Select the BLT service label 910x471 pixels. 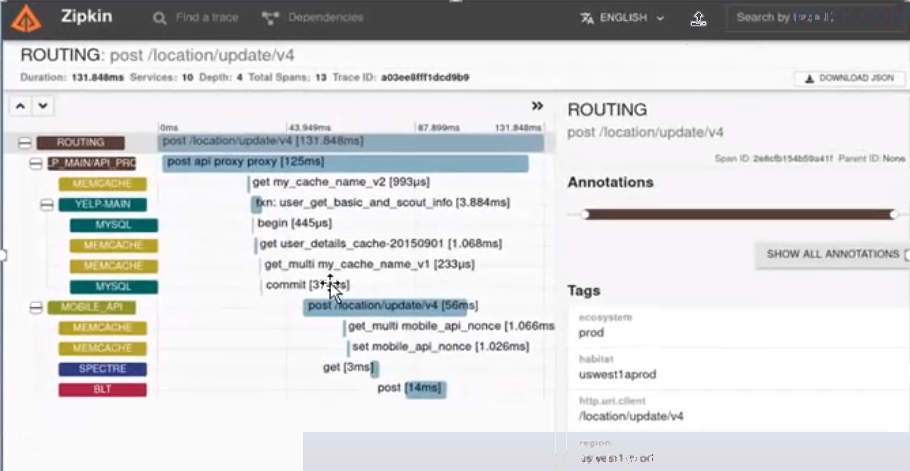(x=103, y=390)
